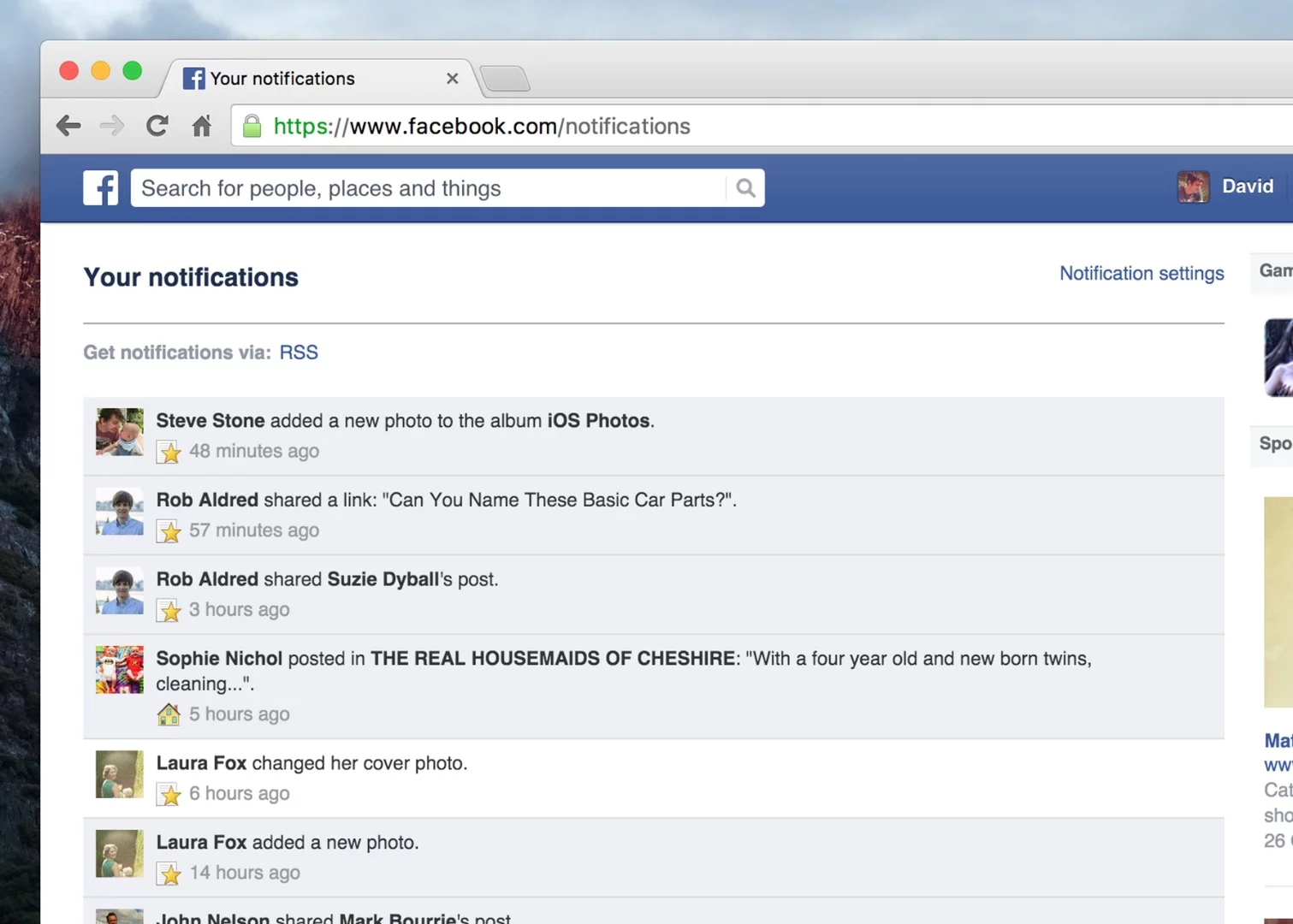The image size is (1293, 924).
Task: Toggle the star on Laura Fox's cover photo notification
Action: (x=169, y=794)
